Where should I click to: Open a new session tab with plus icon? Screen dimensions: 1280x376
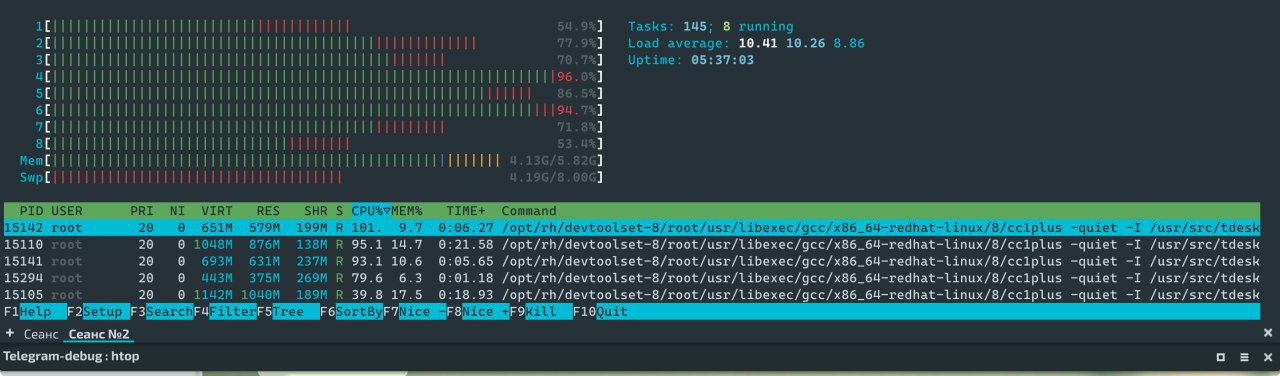[10, 333]
